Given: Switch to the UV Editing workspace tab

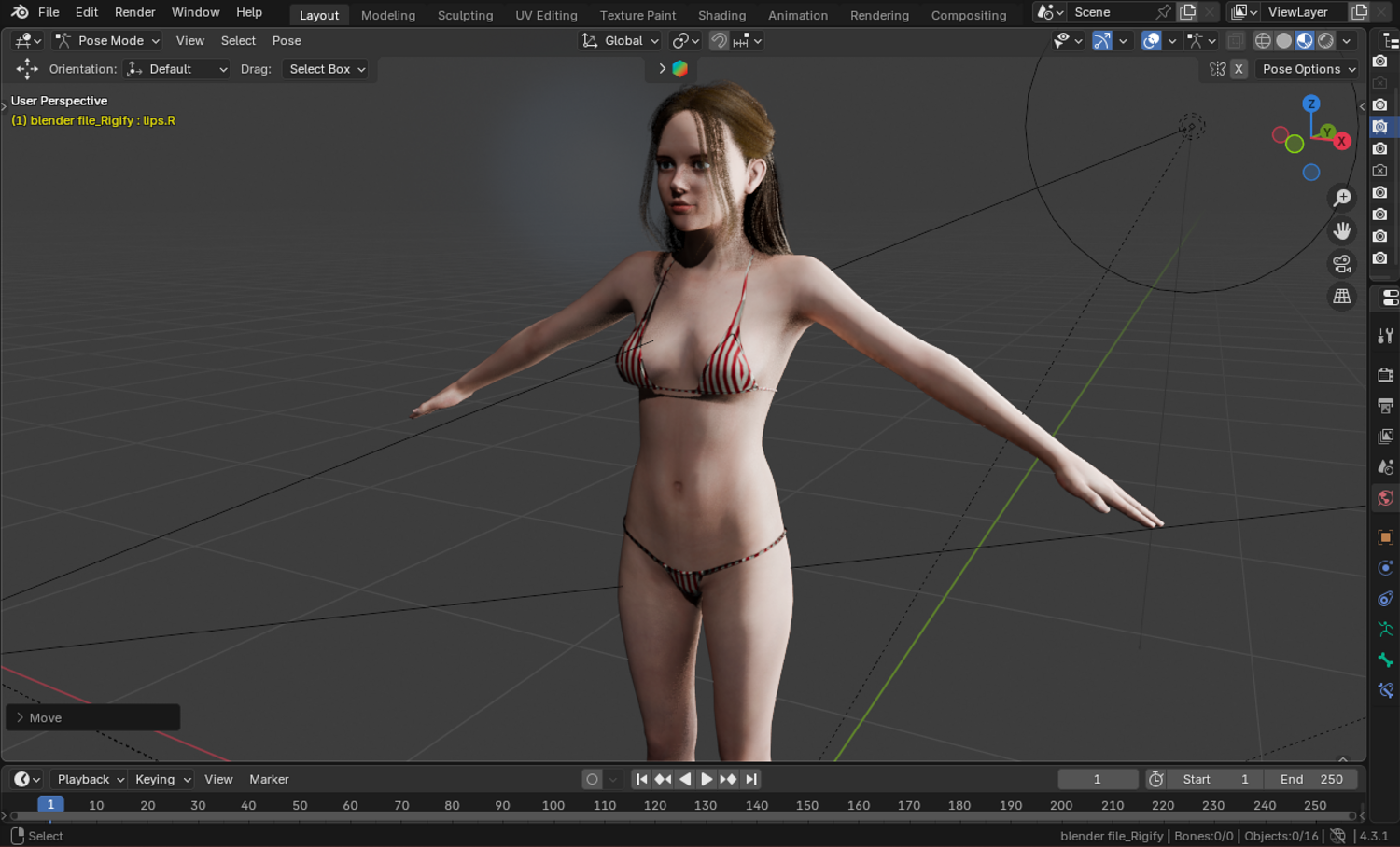Looking at the screenshot, I should (547, 15).
